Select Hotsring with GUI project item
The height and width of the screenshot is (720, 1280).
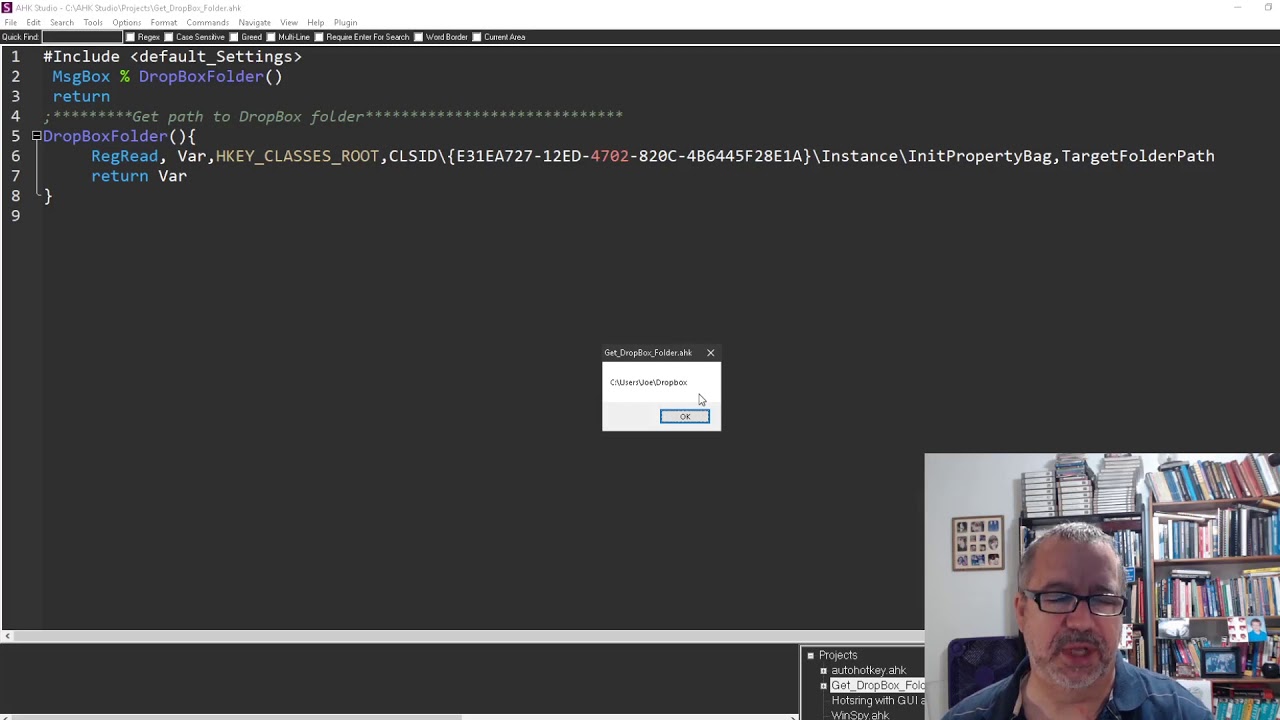click(878, 700)
